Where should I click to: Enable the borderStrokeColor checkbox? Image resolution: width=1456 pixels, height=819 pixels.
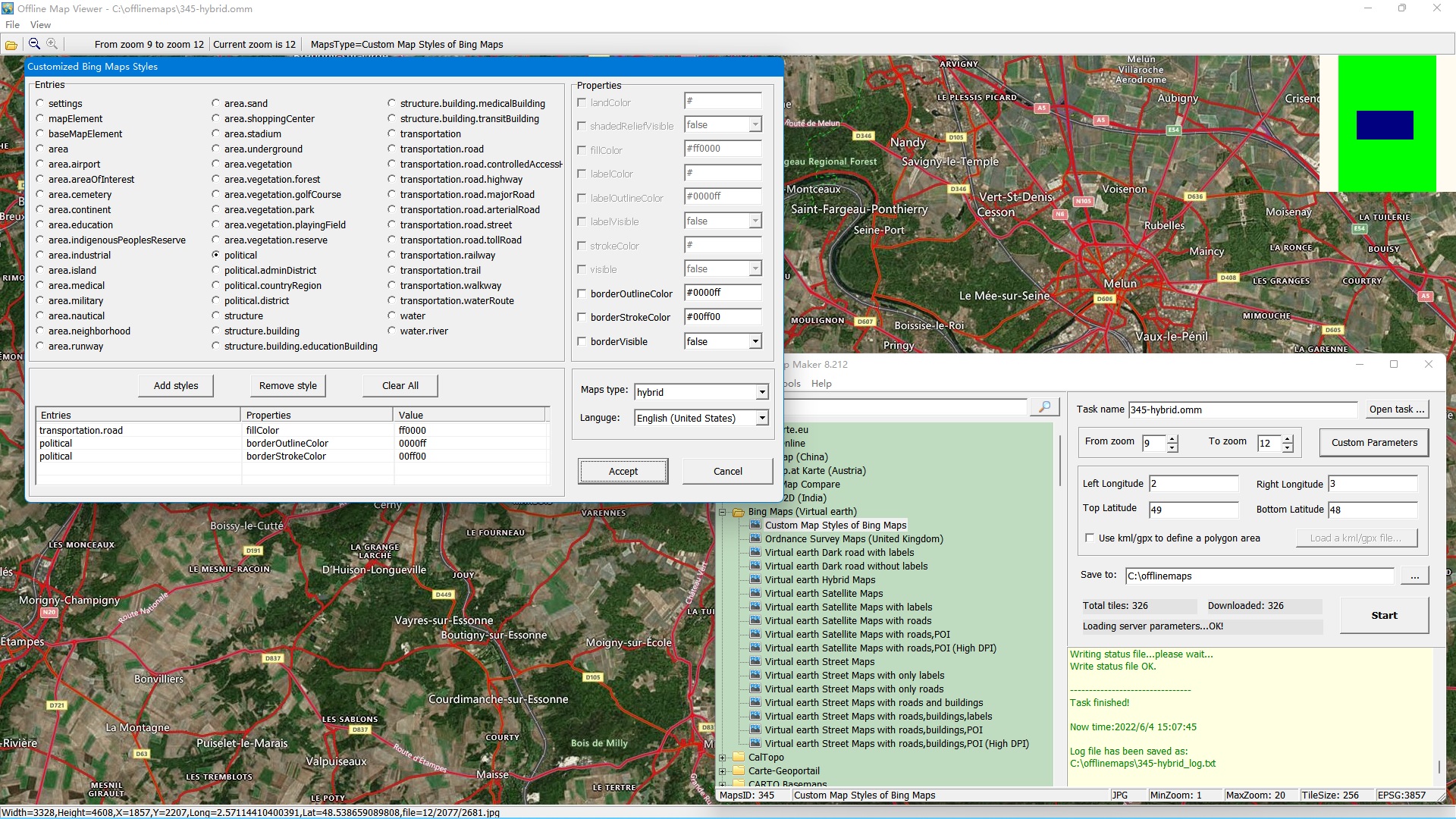click(x=582, y=317)
